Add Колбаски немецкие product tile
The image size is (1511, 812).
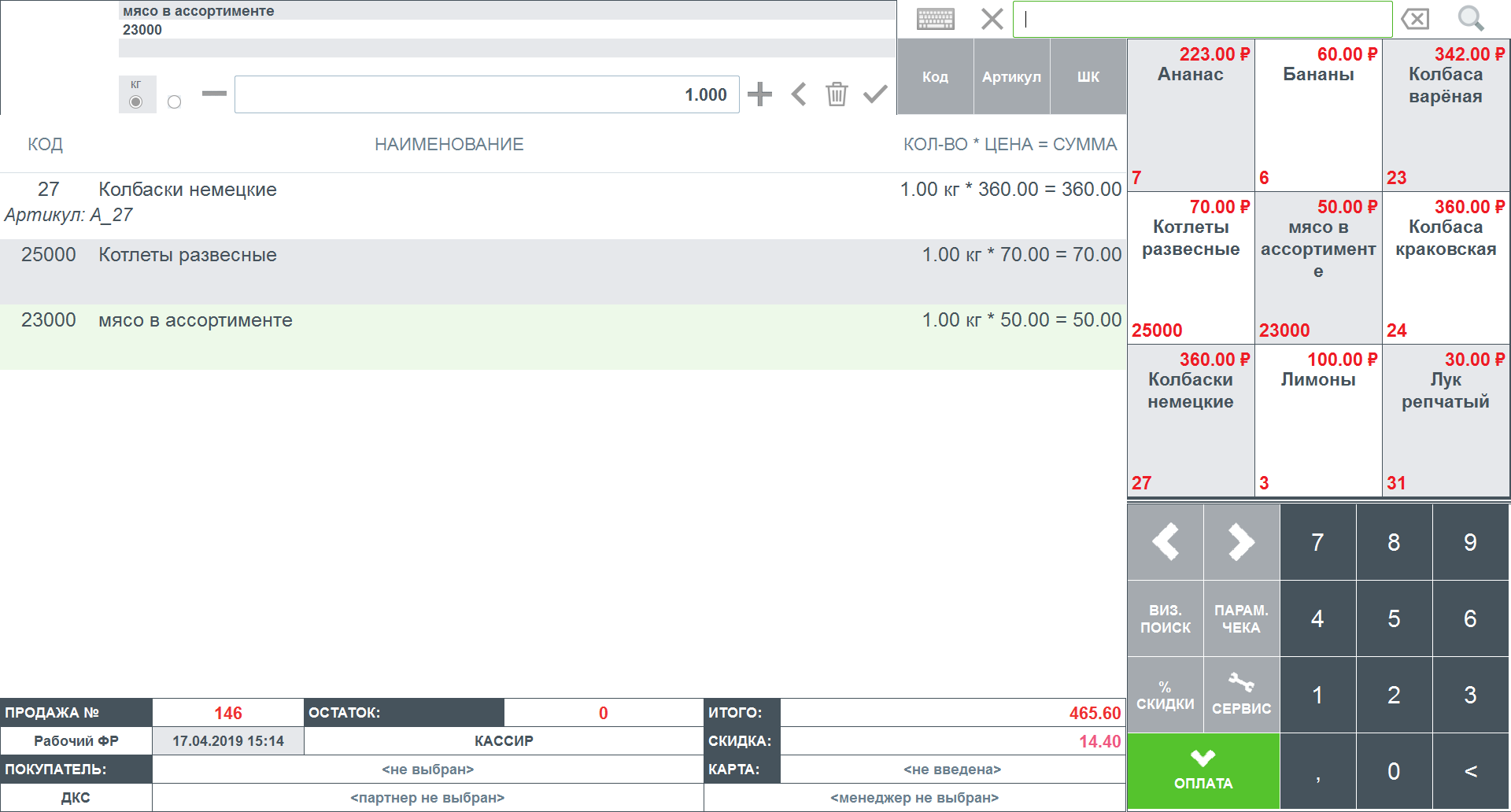point(1191,420)
